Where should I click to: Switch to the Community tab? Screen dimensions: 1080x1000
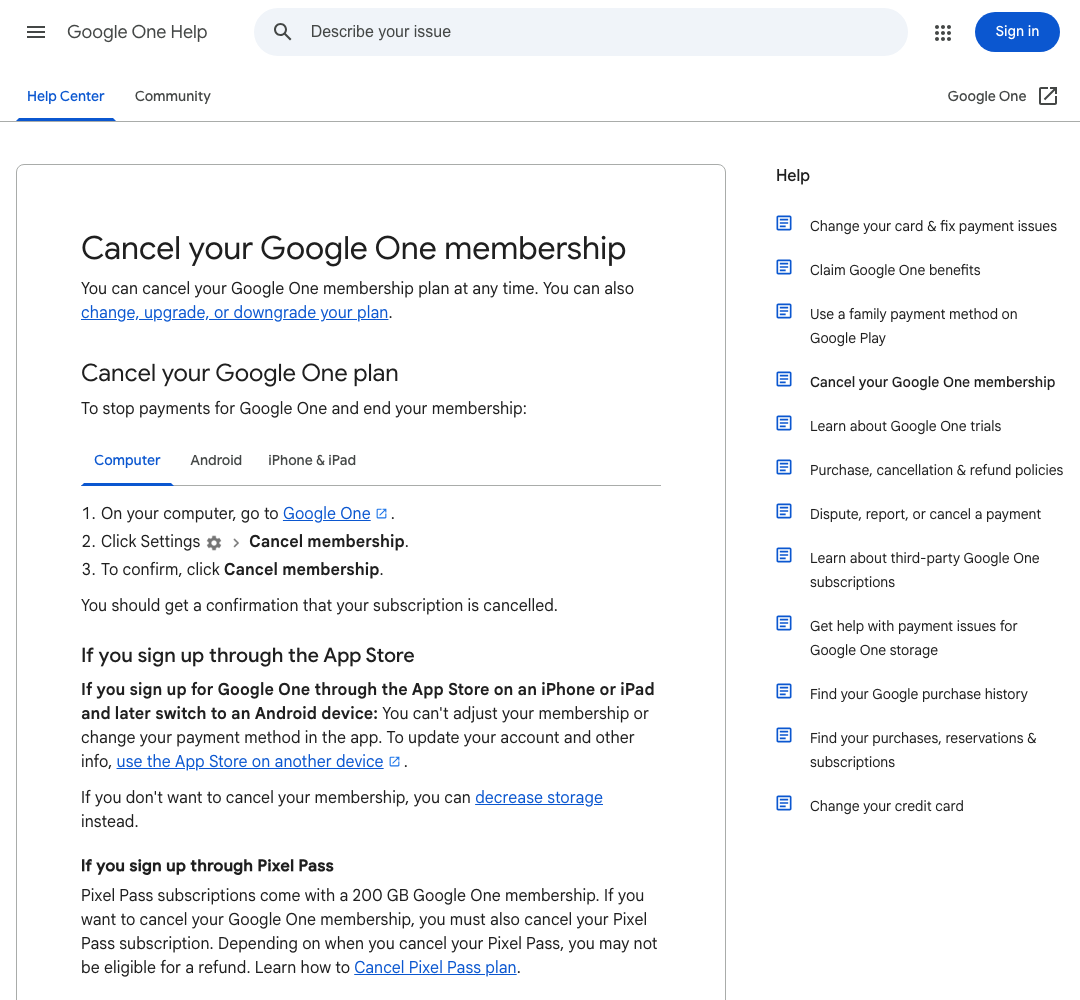click(x=172, y=96)
